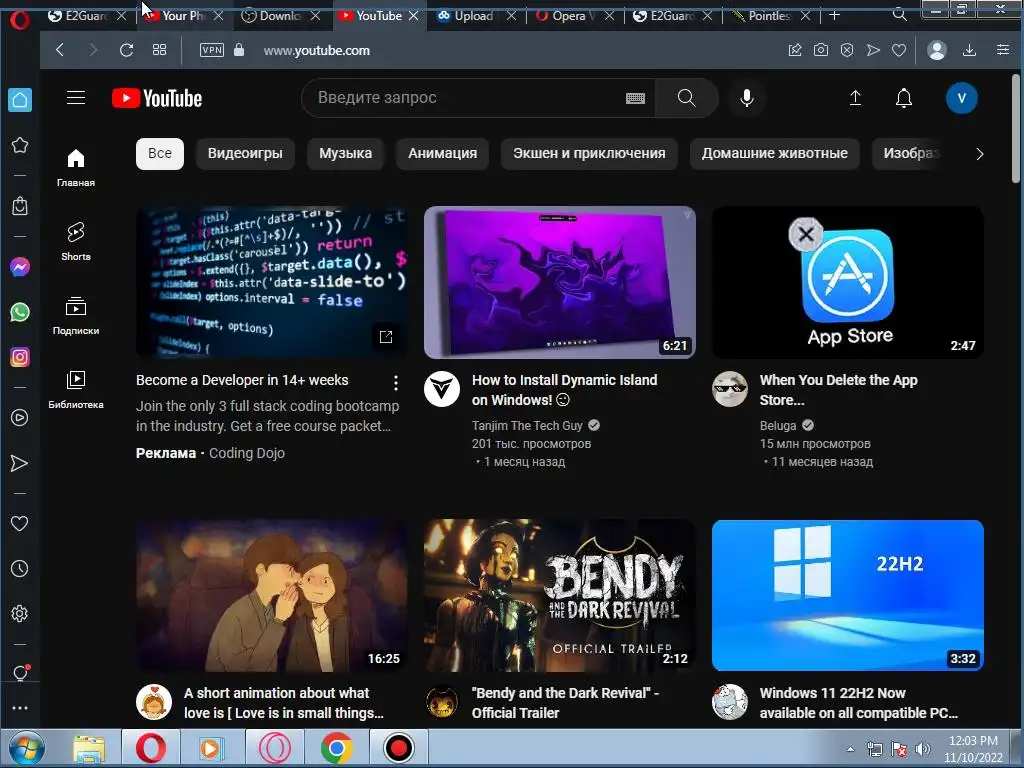Open the Opera main menu logo
Viewport: 1024px width, 768px height.
20,20
